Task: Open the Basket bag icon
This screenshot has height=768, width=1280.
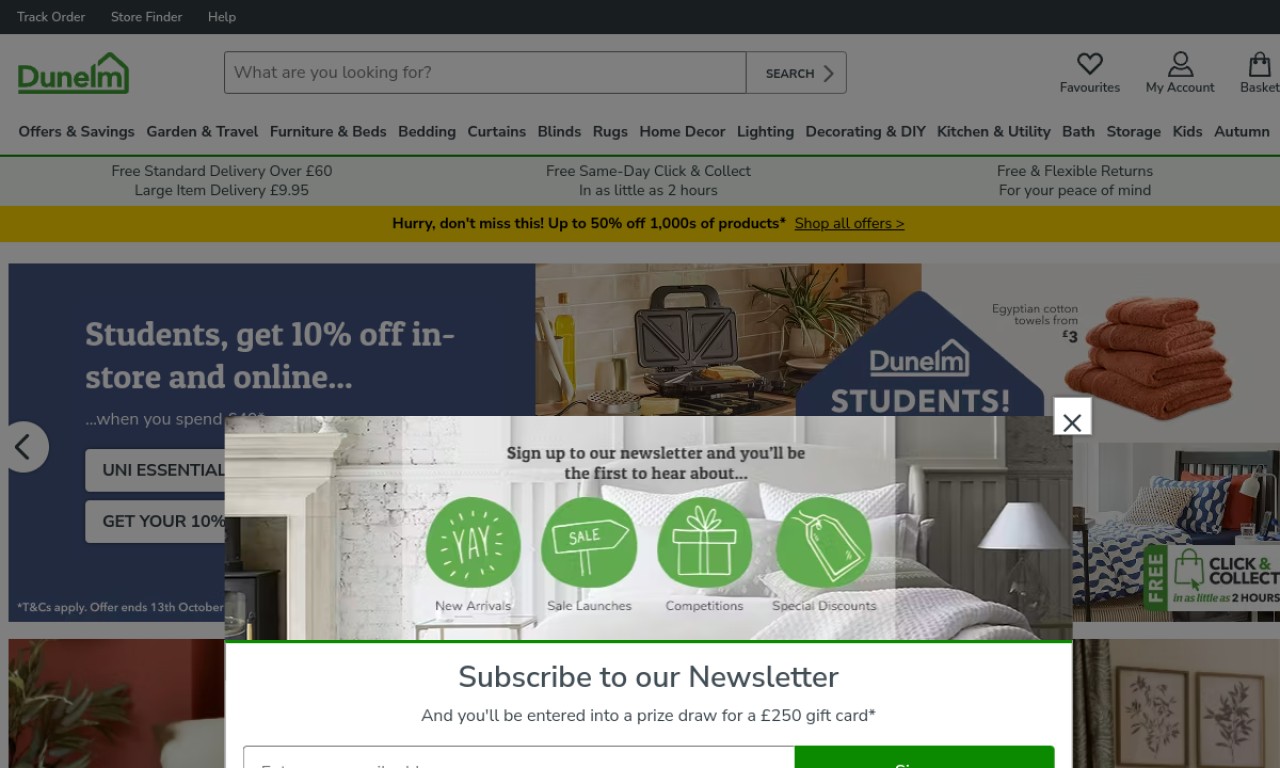Action: point(1259,64)
